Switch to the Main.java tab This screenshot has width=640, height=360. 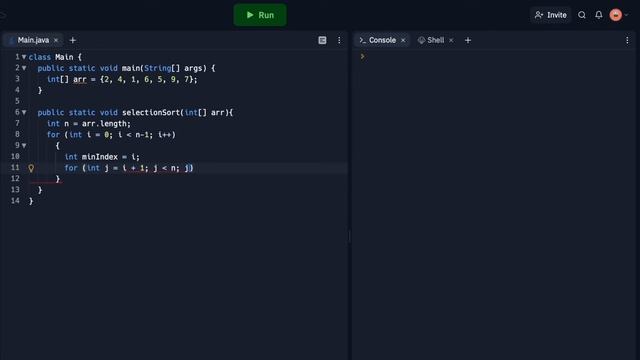click(x=33, y=40)
